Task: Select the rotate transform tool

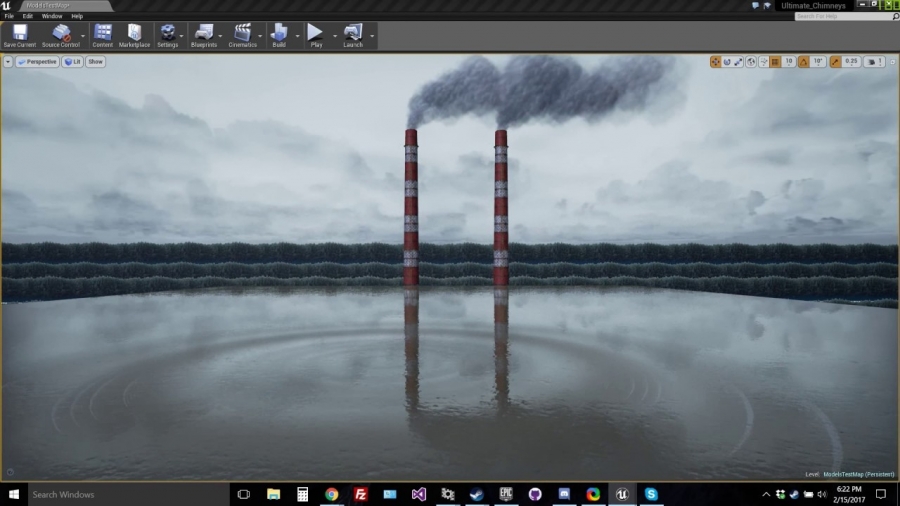Action: click(727, 61)
